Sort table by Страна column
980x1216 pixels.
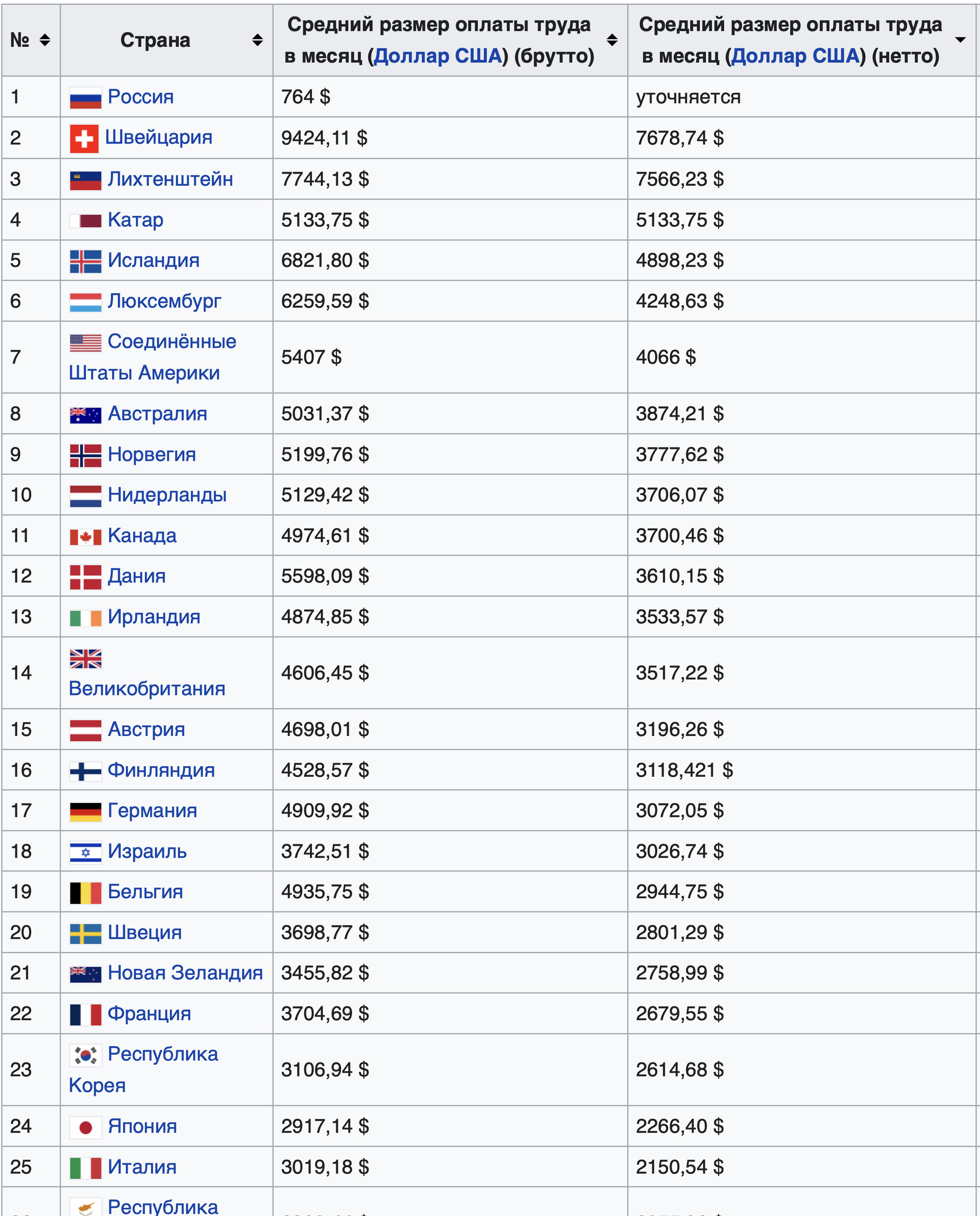257,40
